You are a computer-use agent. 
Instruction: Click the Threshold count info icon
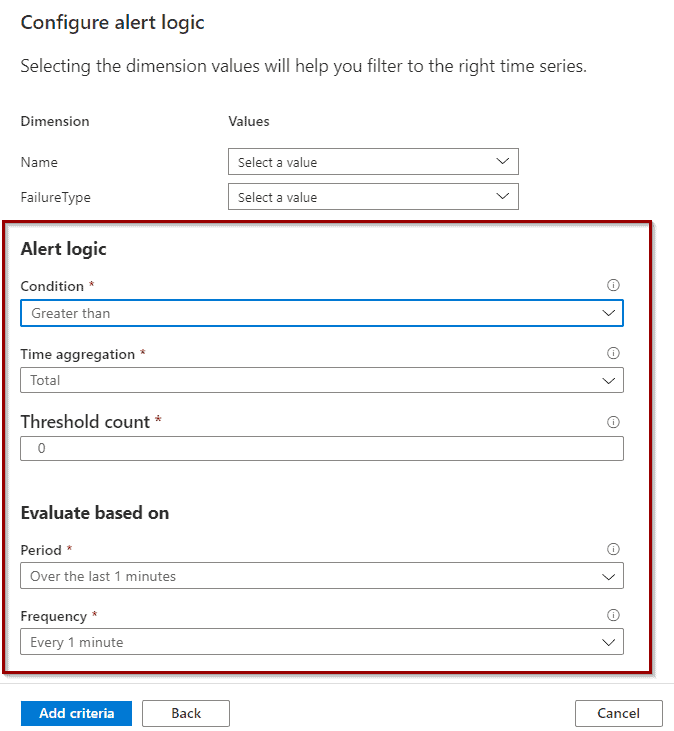(x=613, y=422)
